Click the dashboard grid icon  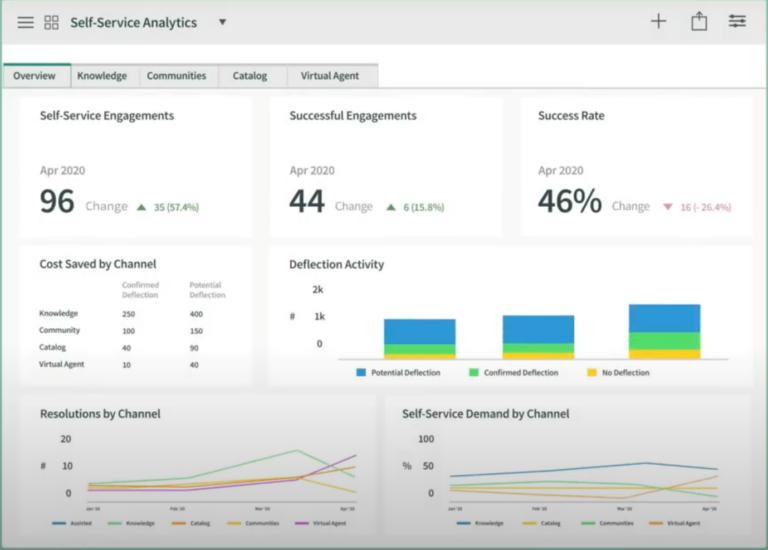point(51,23)
